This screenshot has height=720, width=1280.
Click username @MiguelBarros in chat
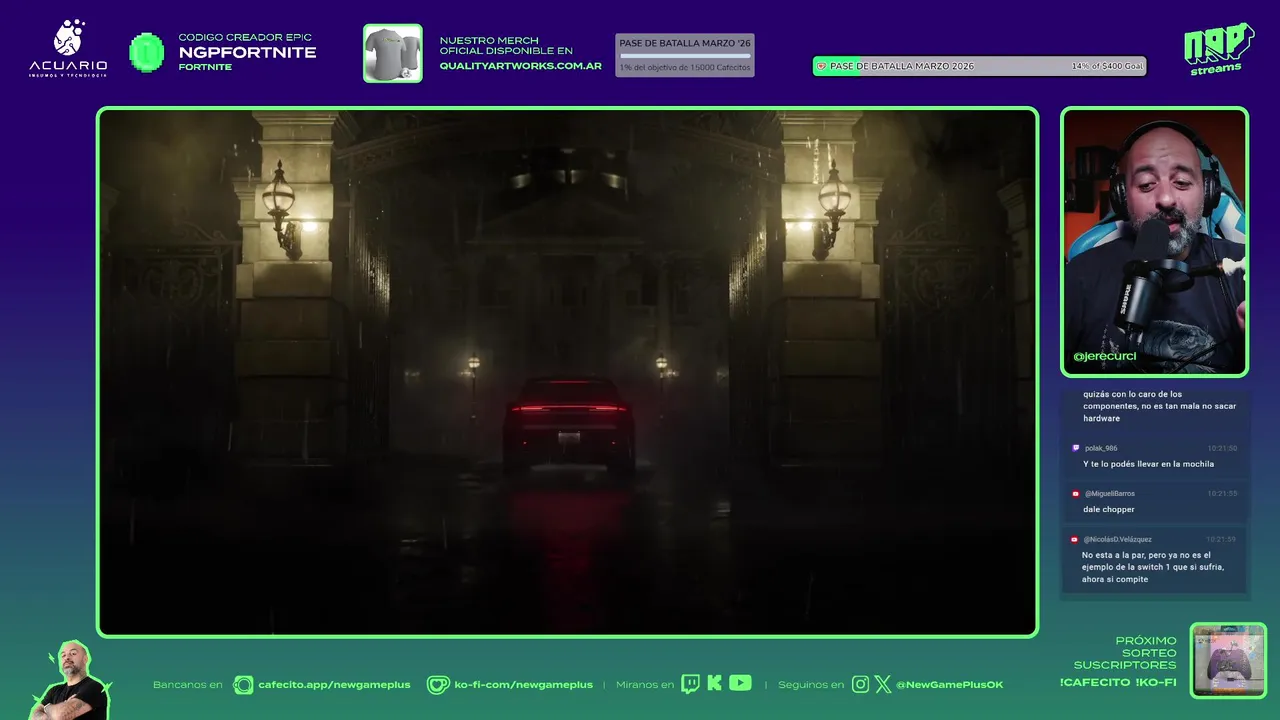(1109, 493)
